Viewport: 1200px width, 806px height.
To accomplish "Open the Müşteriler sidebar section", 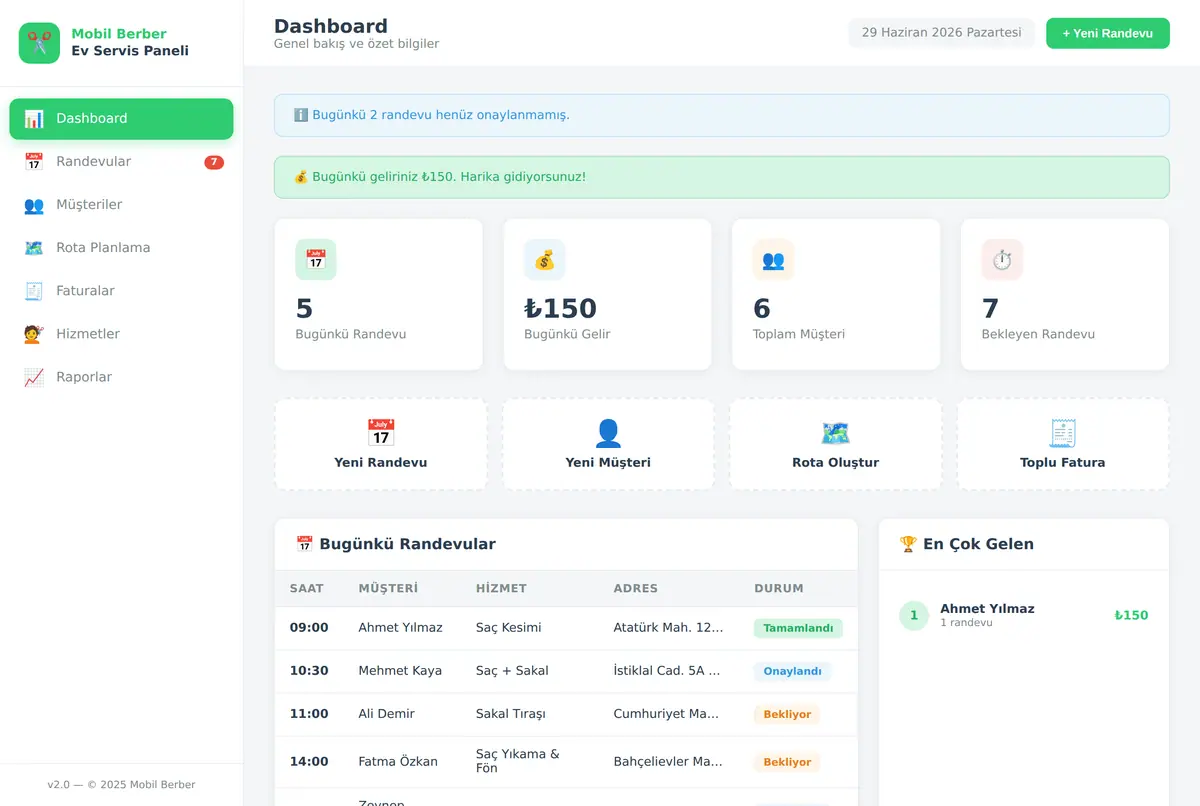I will pos(121,205).
